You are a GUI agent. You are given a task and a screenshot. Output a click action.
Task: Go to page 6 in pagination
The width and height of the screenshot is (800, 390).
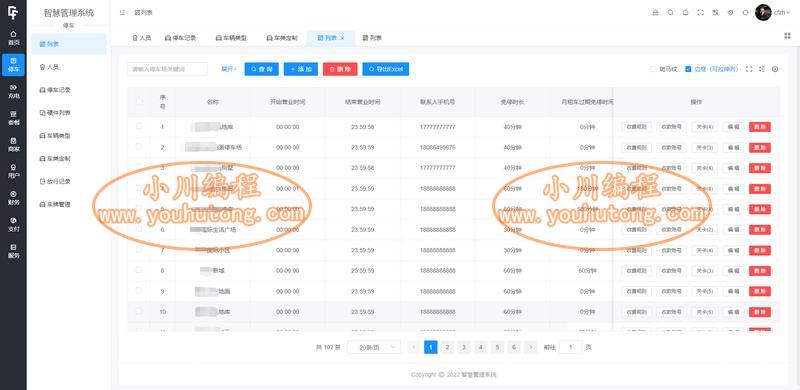514,347
